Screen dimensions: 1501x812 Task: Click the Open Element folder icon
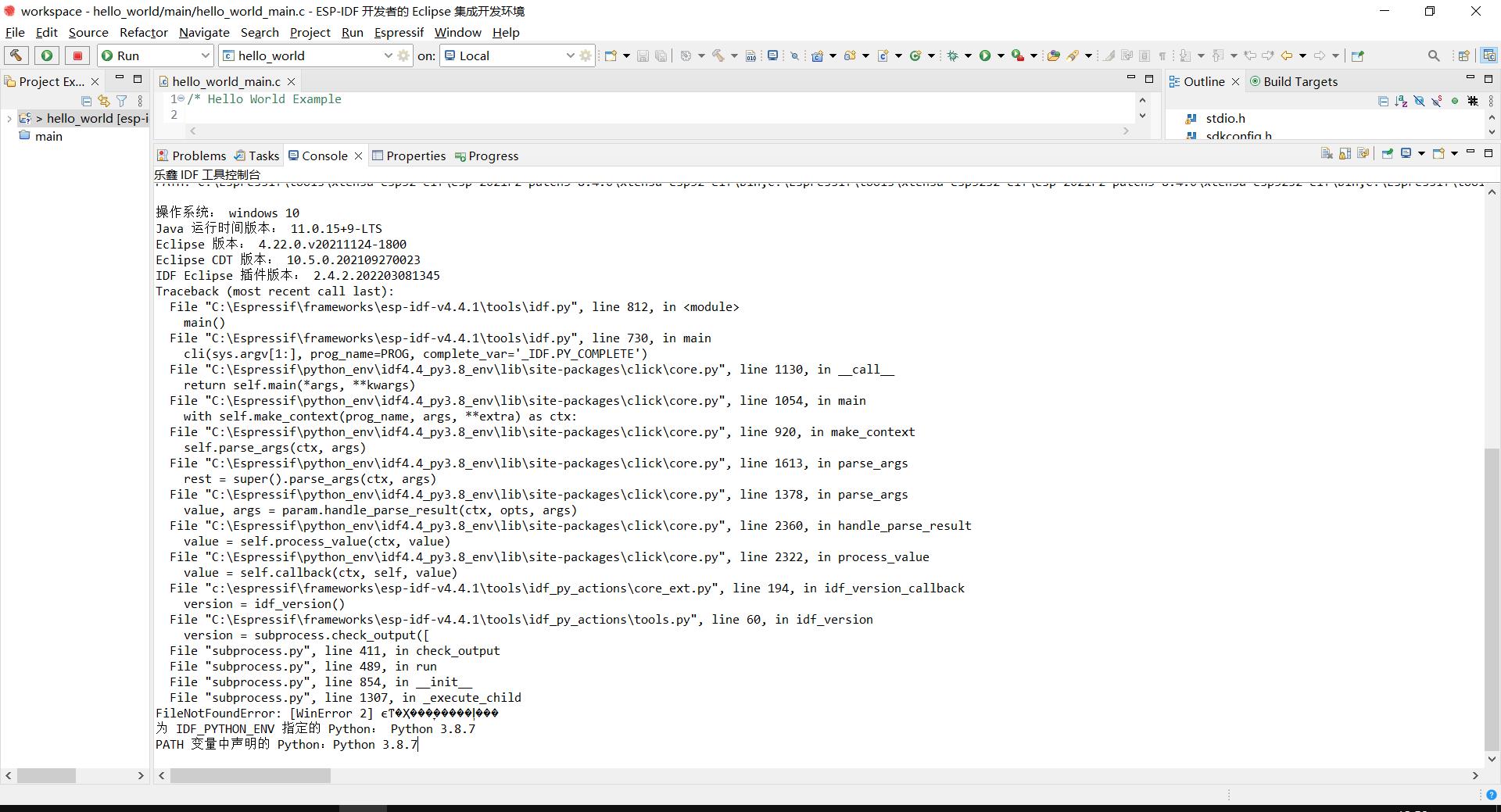point(1053,55)
